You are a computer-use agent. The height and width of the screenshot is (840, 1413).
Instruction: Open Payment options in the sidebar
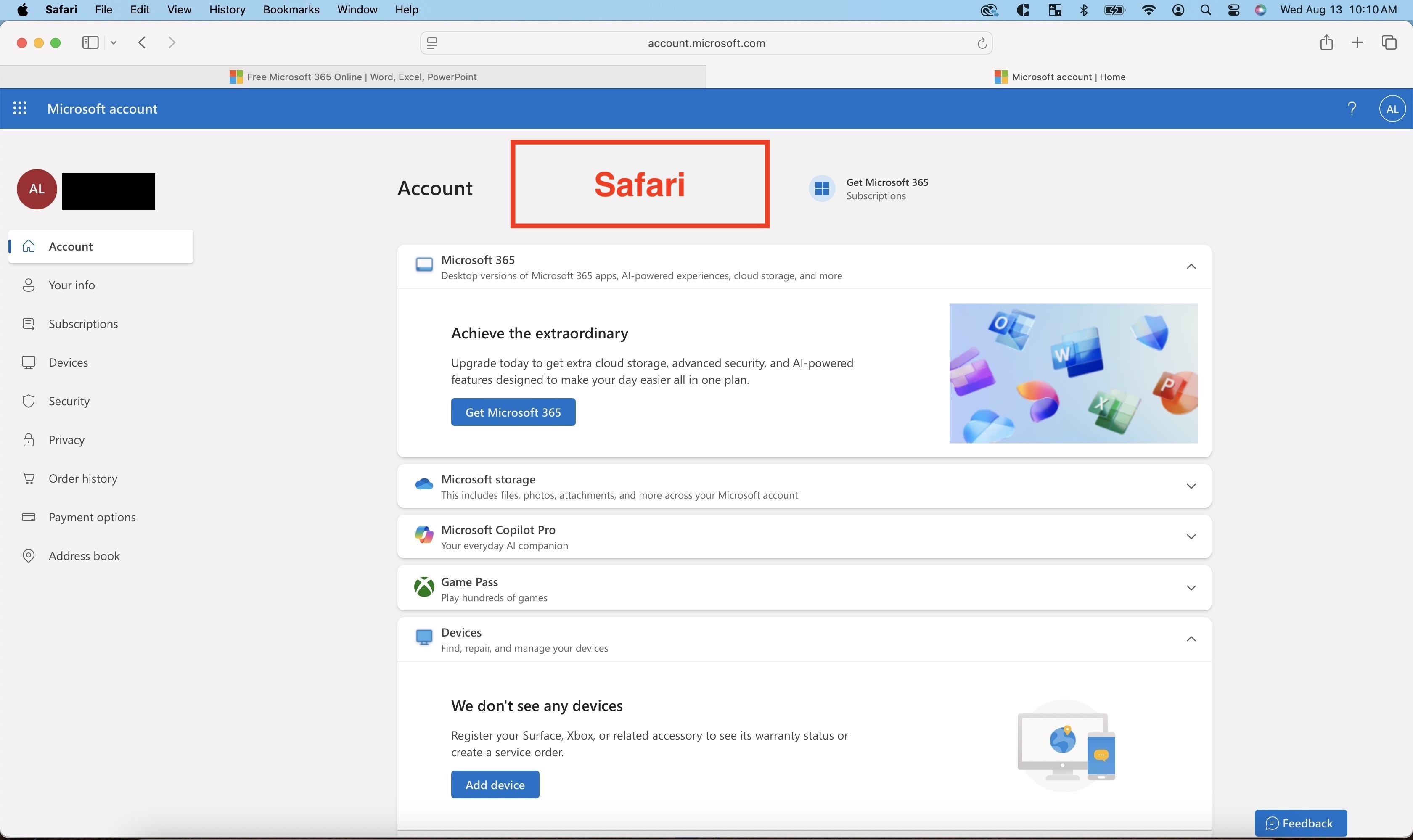(92, 517)
